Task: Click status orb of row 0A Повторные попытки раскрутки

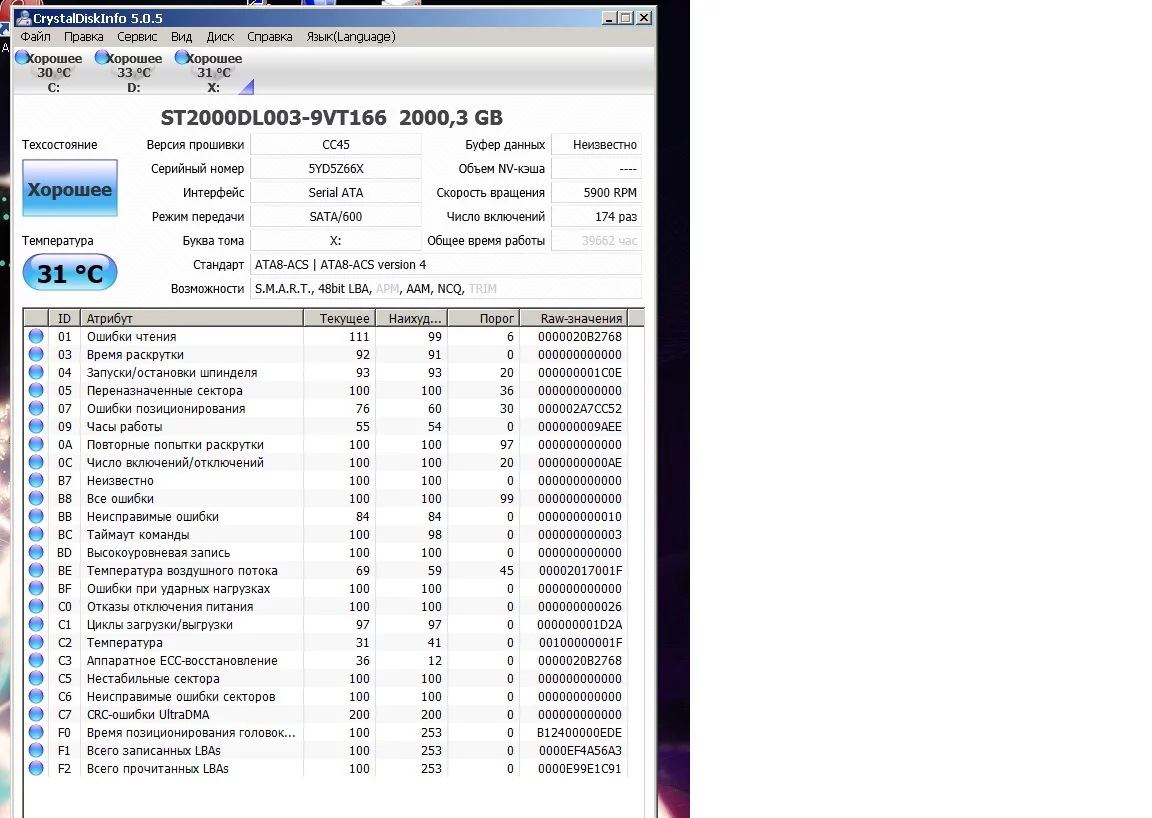Action: click(36, 444)
